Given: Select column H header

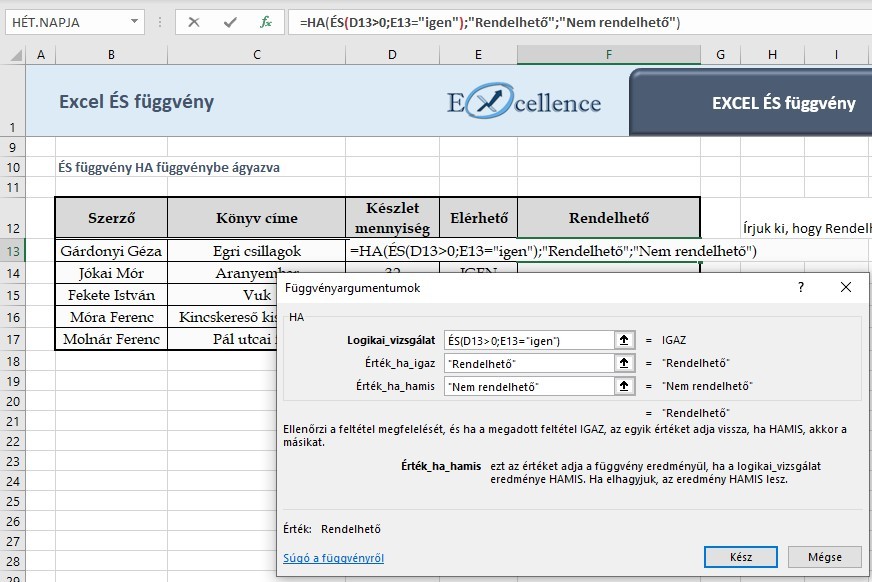Looking at the screenshot, I should coord(772,54).
